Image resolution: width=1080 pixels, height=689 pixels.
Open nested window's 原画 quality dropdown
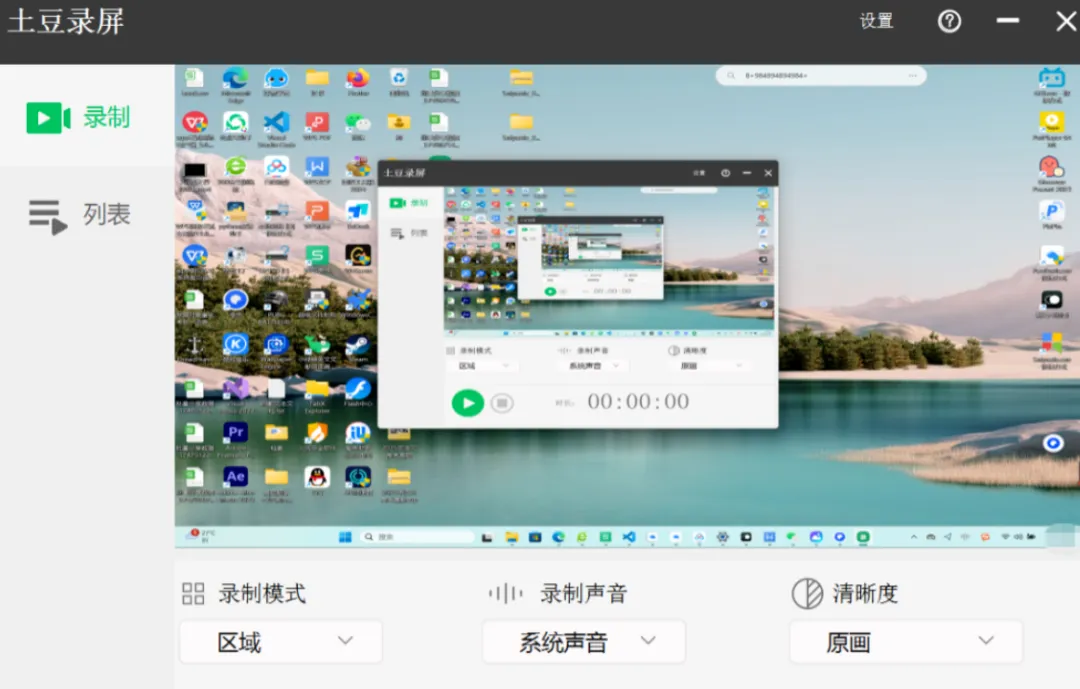click(712, 366)
